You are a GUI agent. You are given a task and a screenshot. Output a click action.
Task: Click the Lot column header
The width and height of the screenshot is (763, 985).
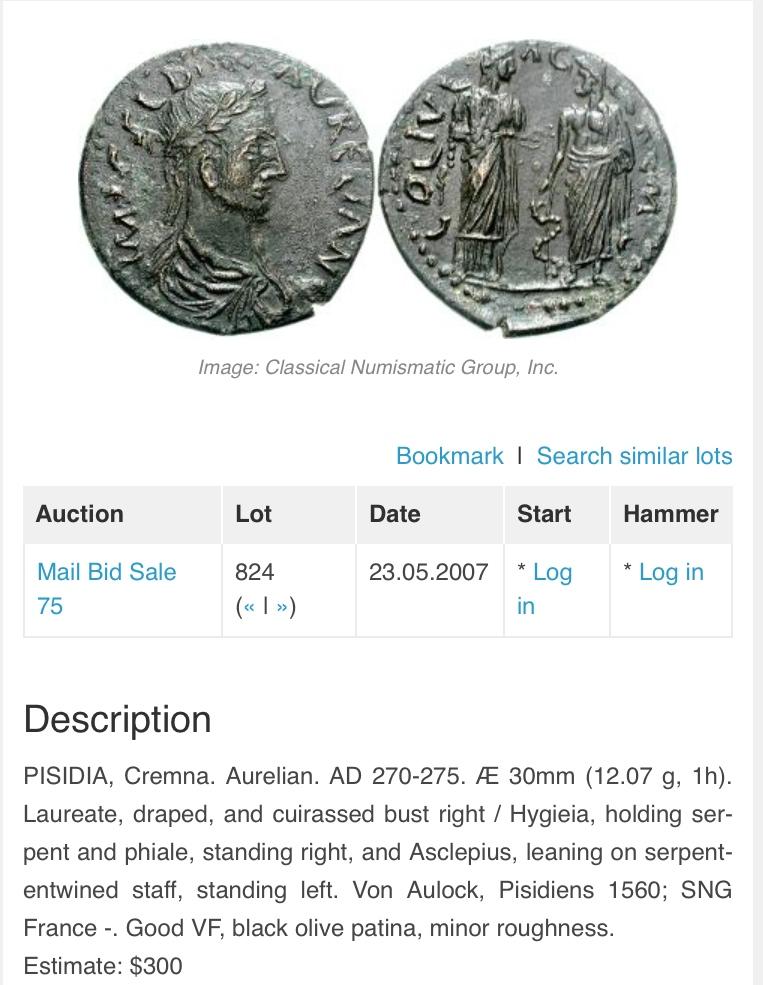point(254,514)
